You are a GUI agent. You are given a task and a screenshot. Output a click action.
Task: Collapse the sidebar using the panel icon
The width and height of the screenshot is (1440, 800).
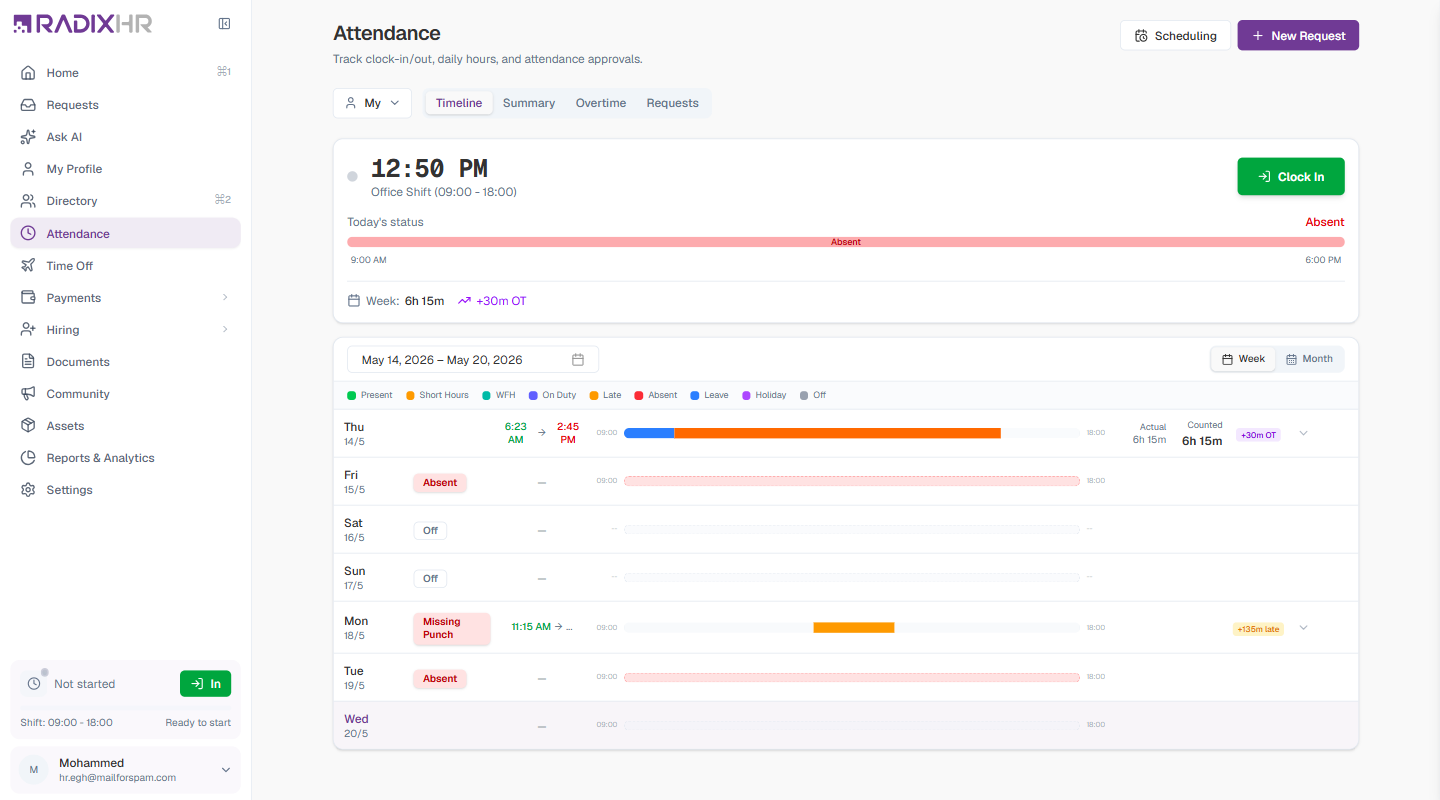224,24
